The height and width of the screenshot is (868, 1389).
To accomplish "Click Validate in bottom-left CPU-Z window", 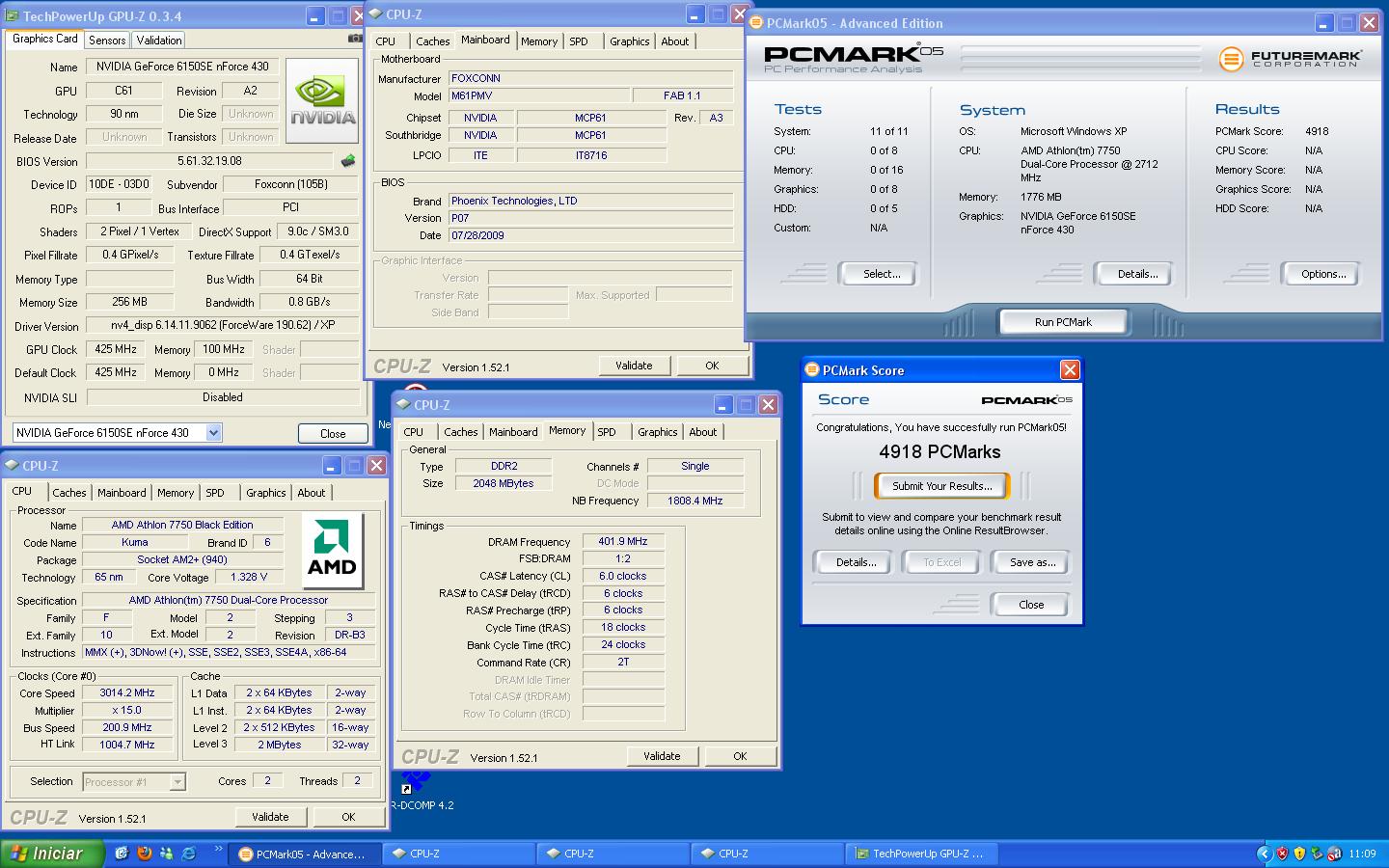I will coord(270,817).
